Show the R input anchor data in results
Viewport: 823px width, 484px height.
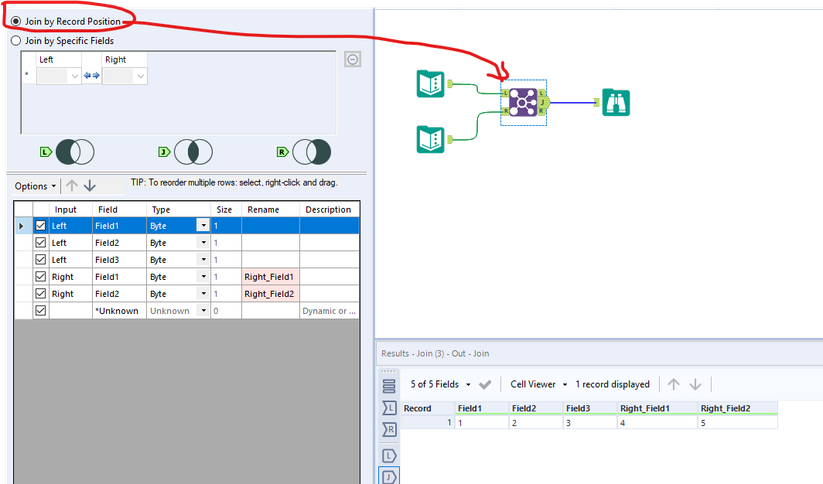click(389, 430)
